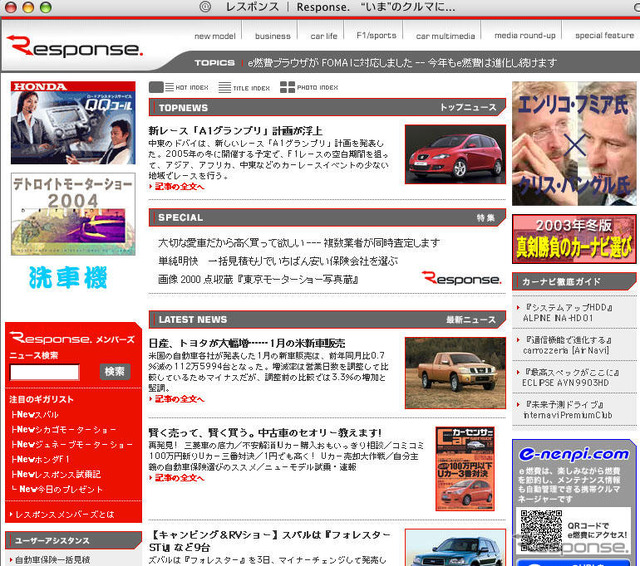Open the new model navigation tab
The image size is (640, 566).
click(x=215, y=36)
